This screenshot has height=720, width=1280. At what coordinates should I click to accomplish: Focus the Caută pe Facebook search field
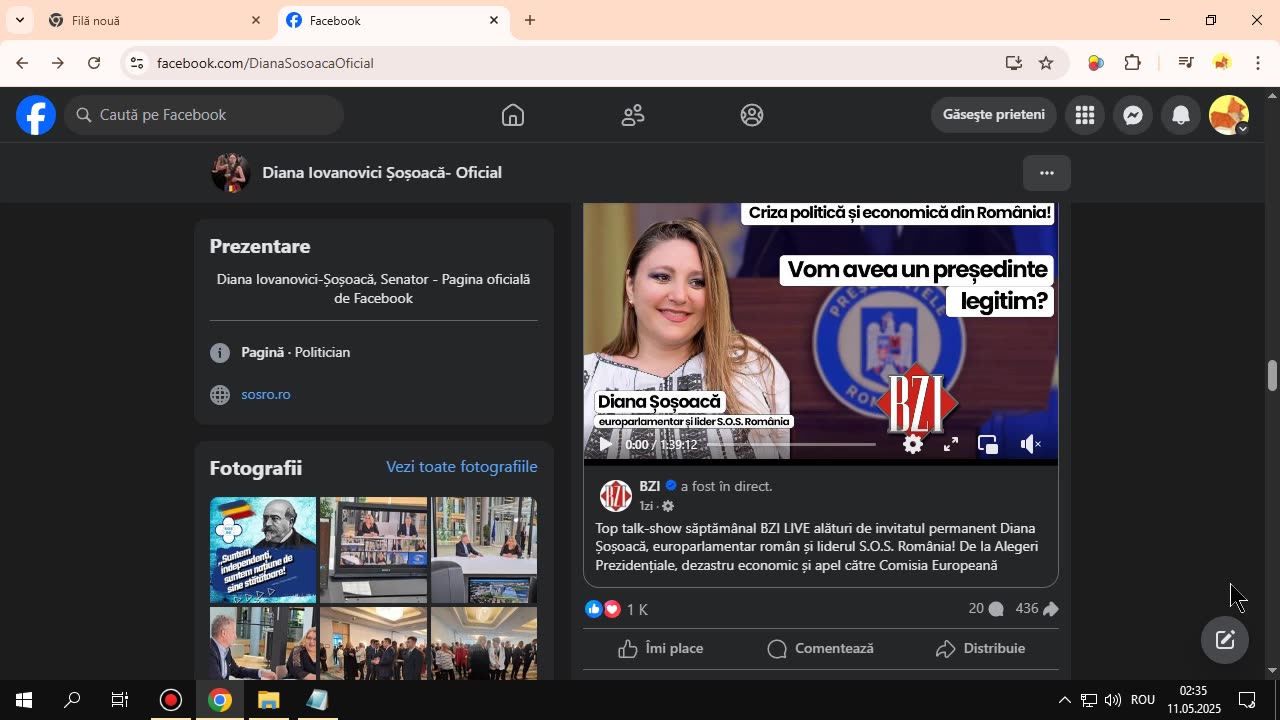205,115
